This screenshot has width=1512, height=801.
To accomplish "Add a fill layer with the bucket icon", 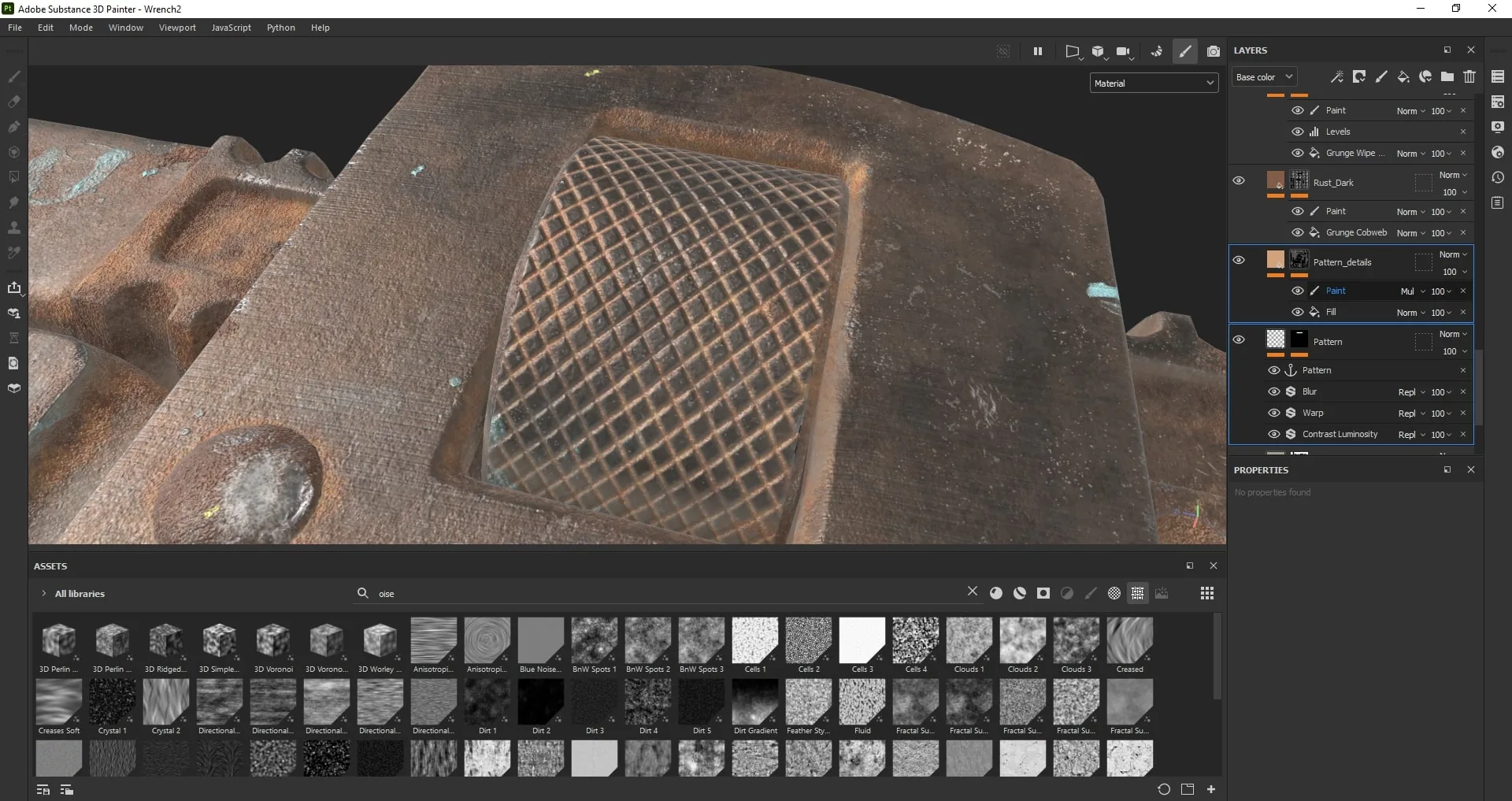I will pos(1403,76).
